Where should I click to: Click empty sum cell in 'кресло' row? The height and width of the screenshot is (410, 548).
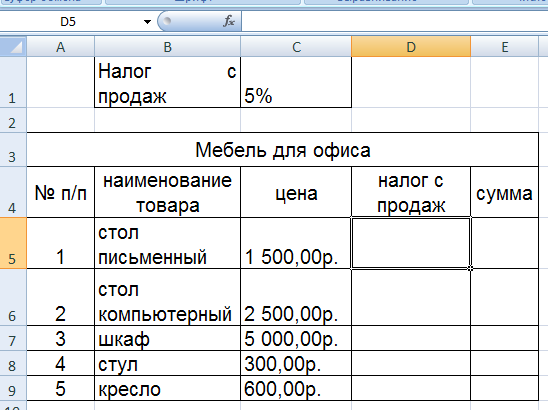click(x=504, y=388)
